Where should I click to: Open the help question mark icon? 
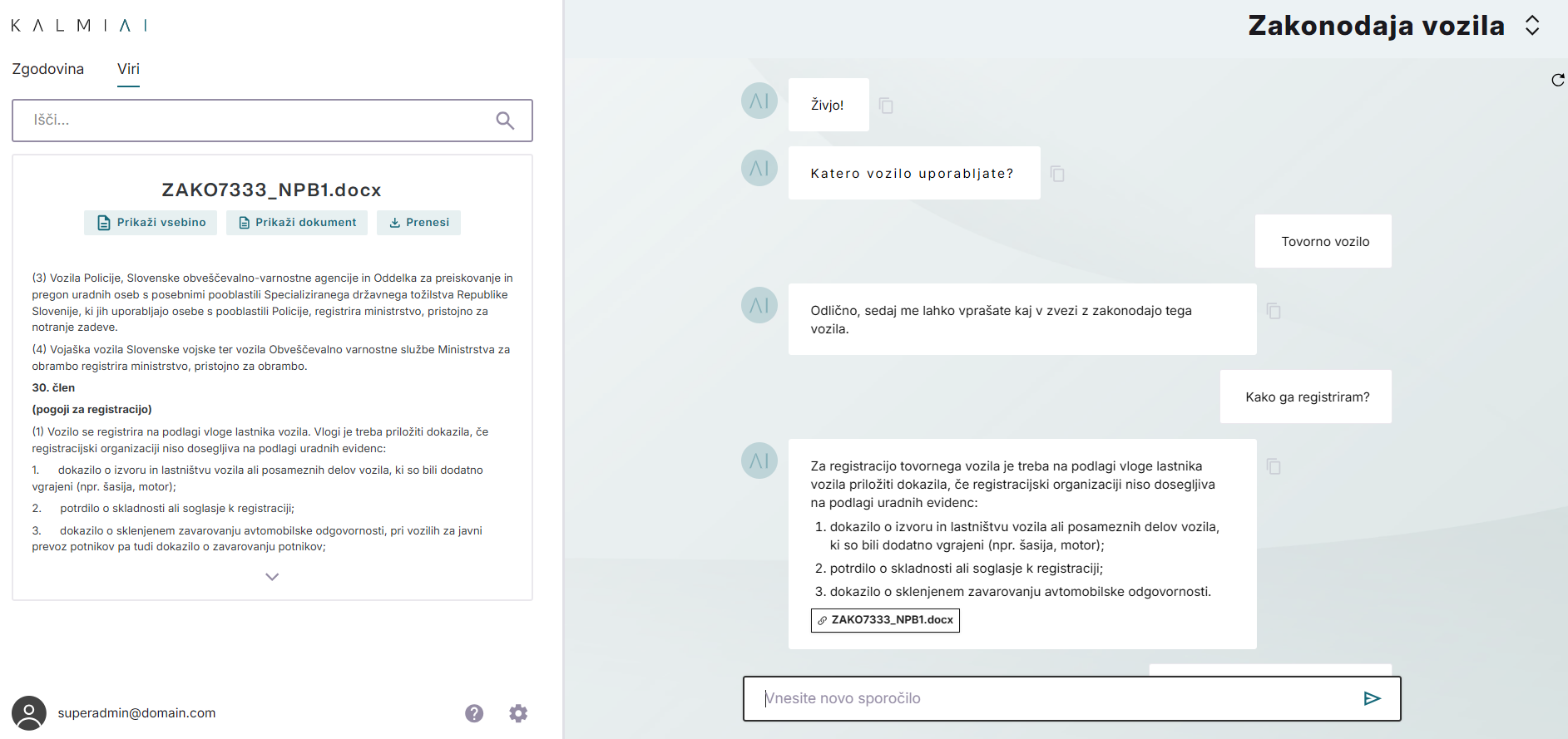(x=474, y=713)
